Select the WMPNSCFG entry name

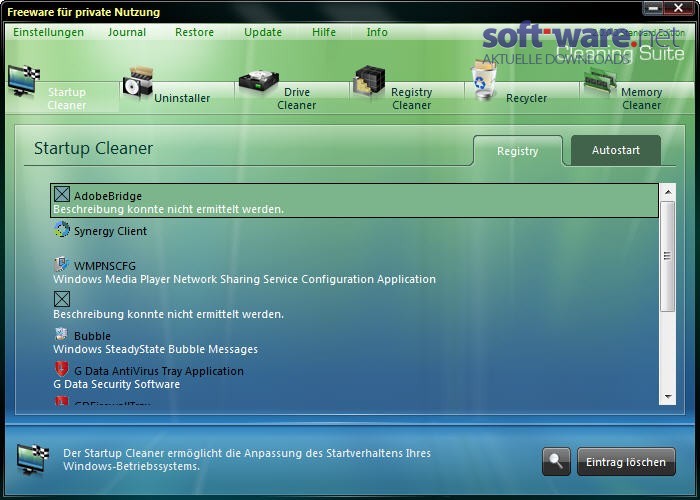pyautogui.click(x=105, y=266)
